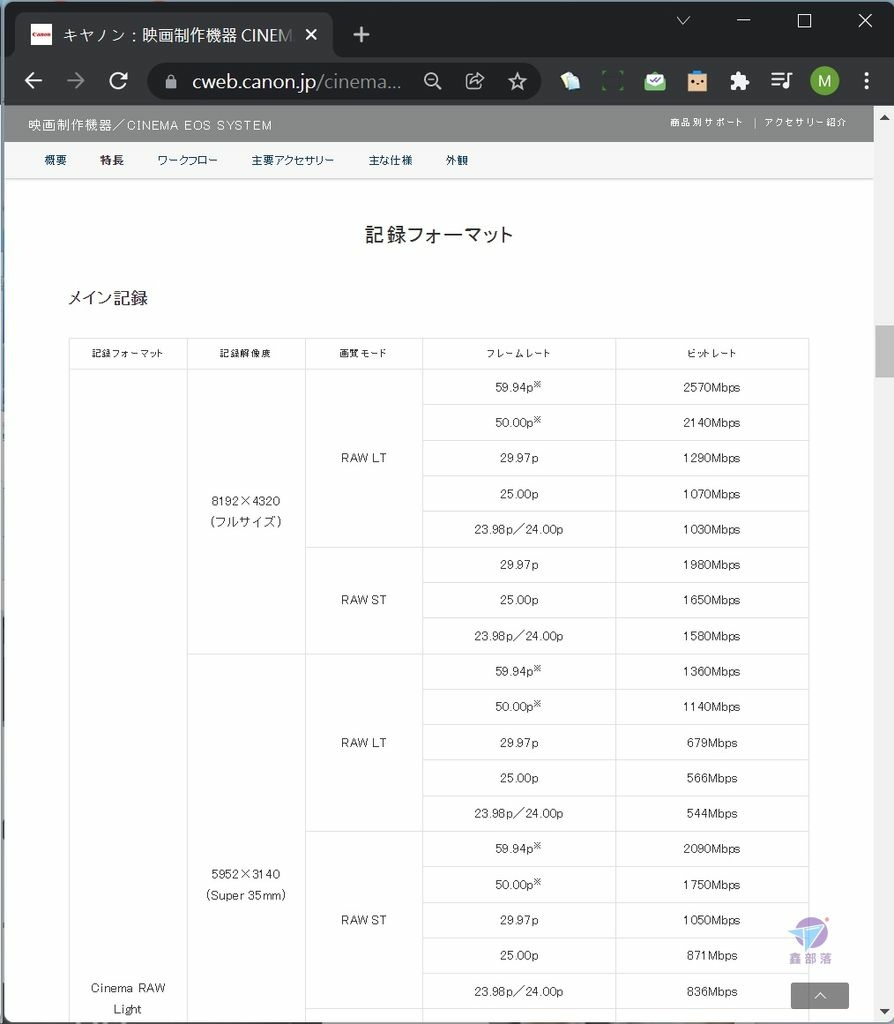Open the paper-sheets extension icon

pos(570,81)
